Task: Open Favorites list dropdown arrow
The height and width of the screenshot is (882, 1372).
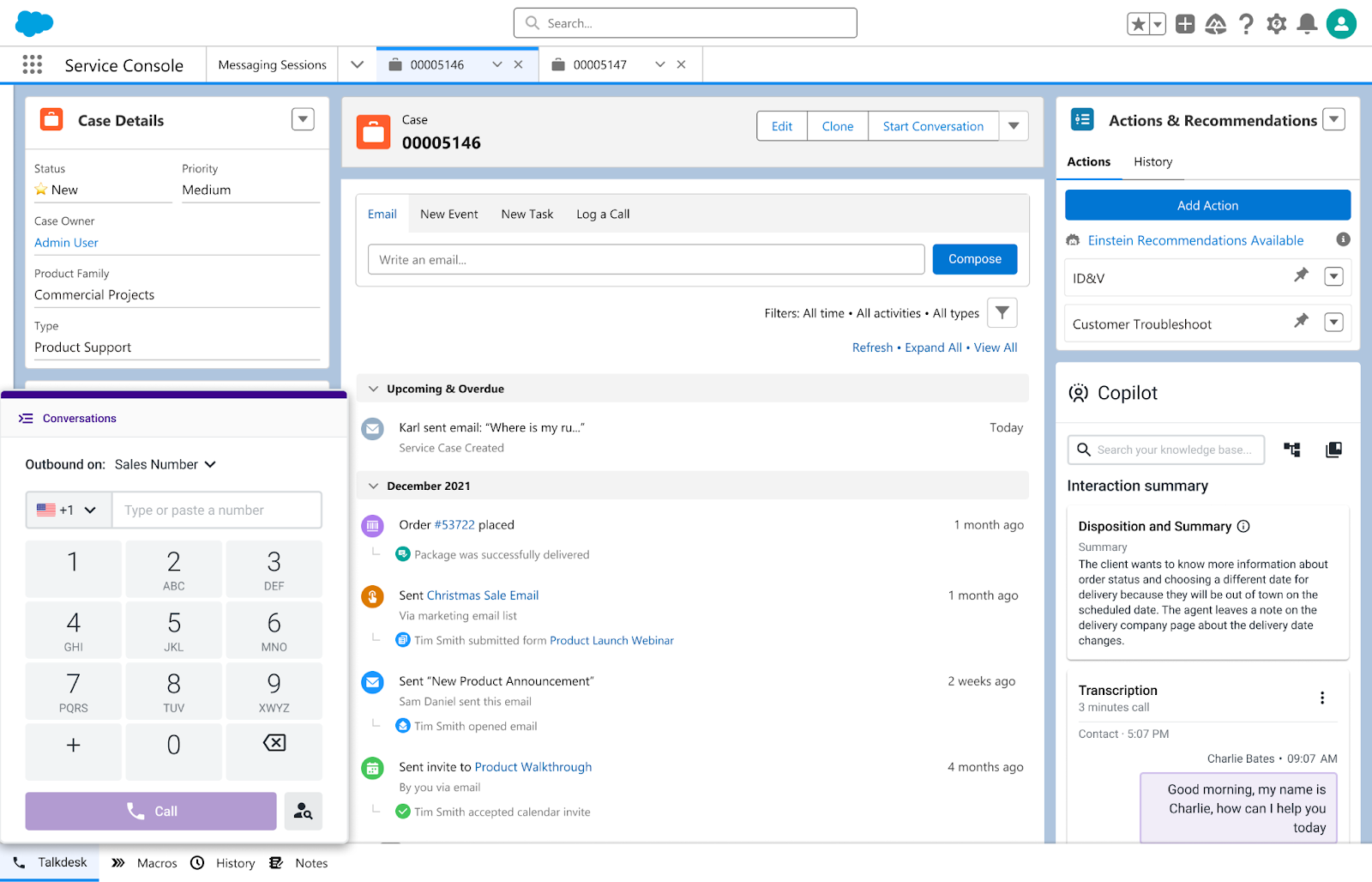Action: pos(1158,24)
